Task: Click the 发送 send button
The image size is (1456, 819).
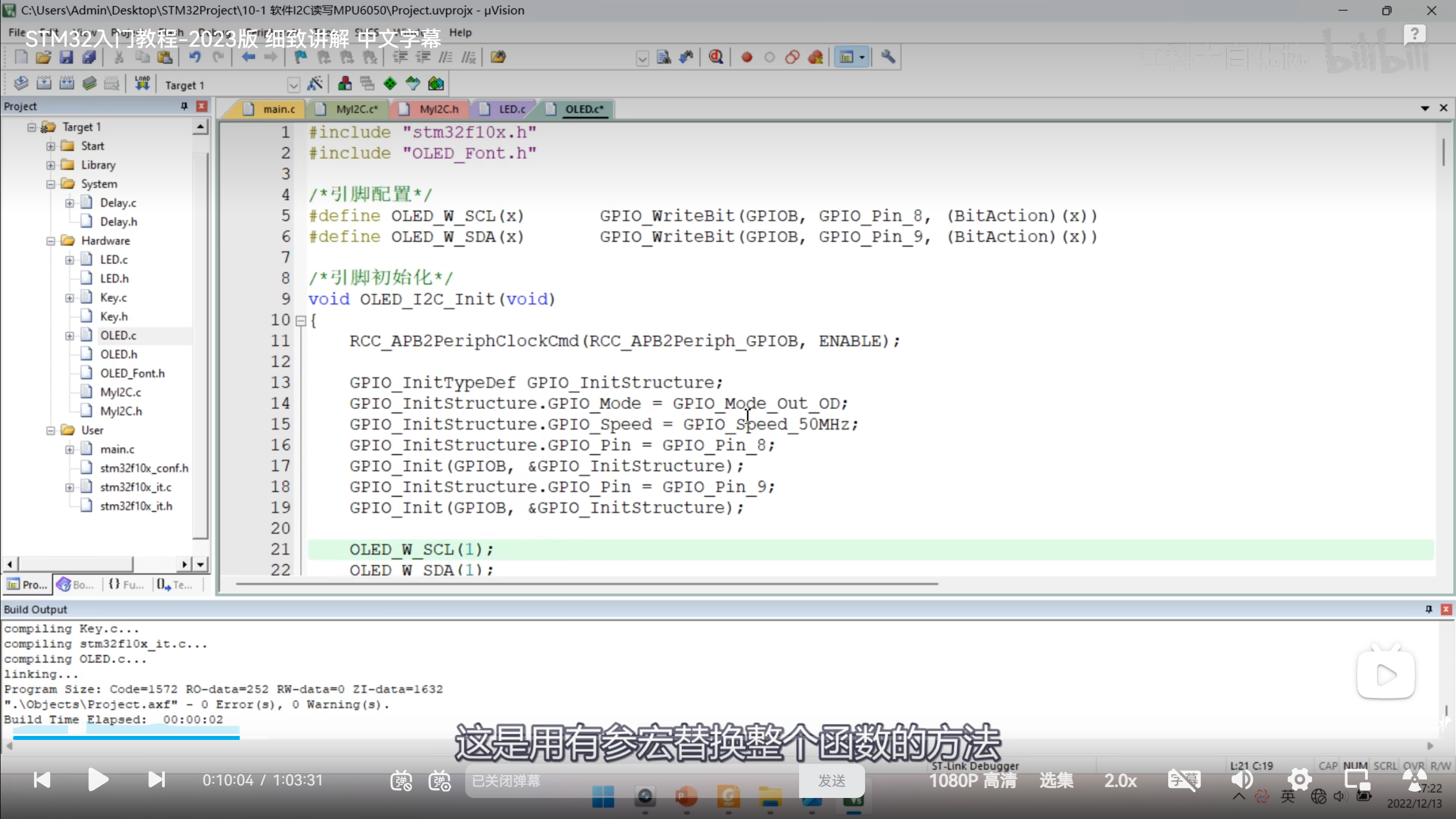Action: pyautogui.click(x=832, y=781)
